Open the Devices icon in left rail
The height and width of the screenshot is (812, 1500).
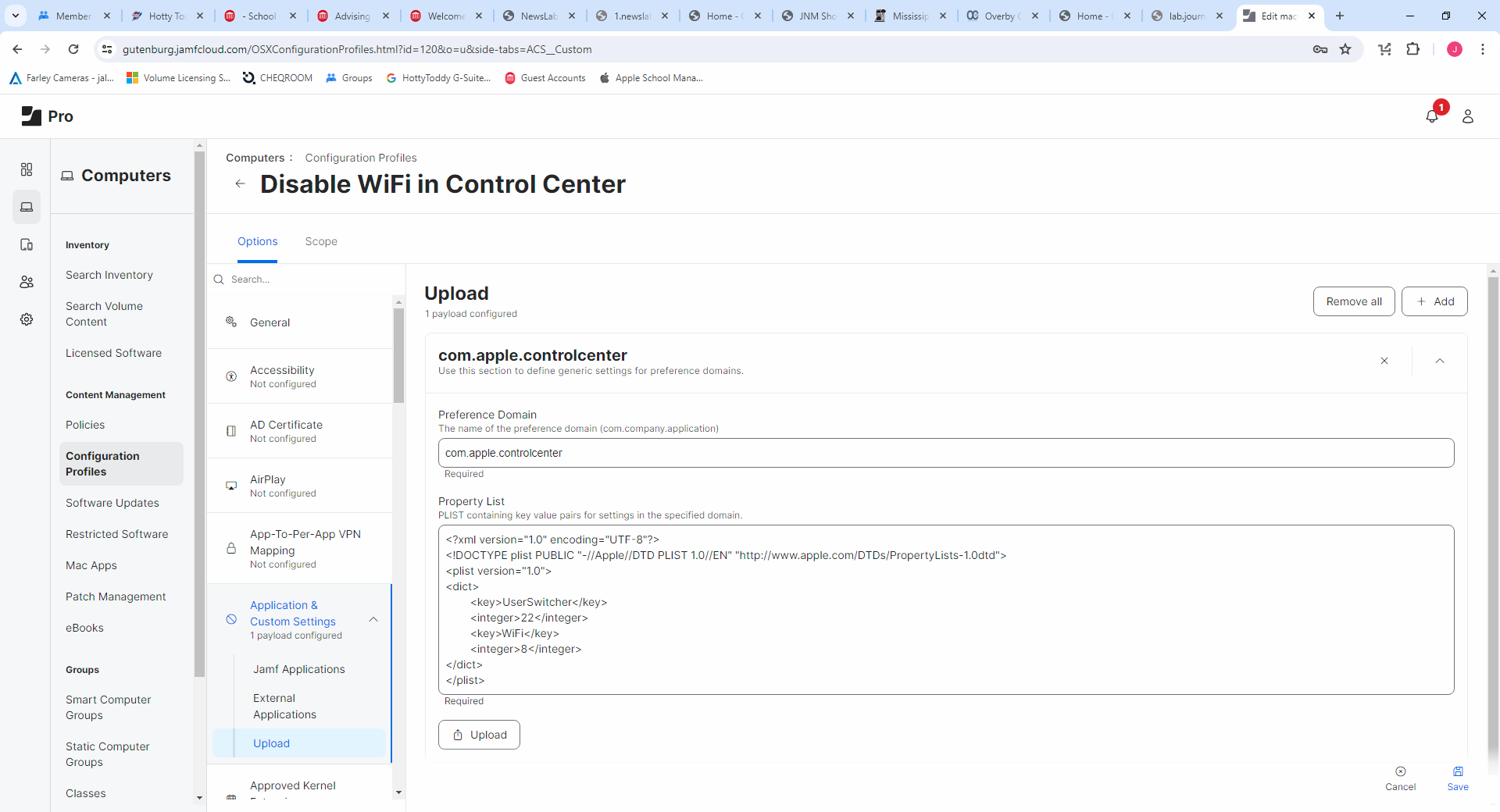tap(27, 244)
